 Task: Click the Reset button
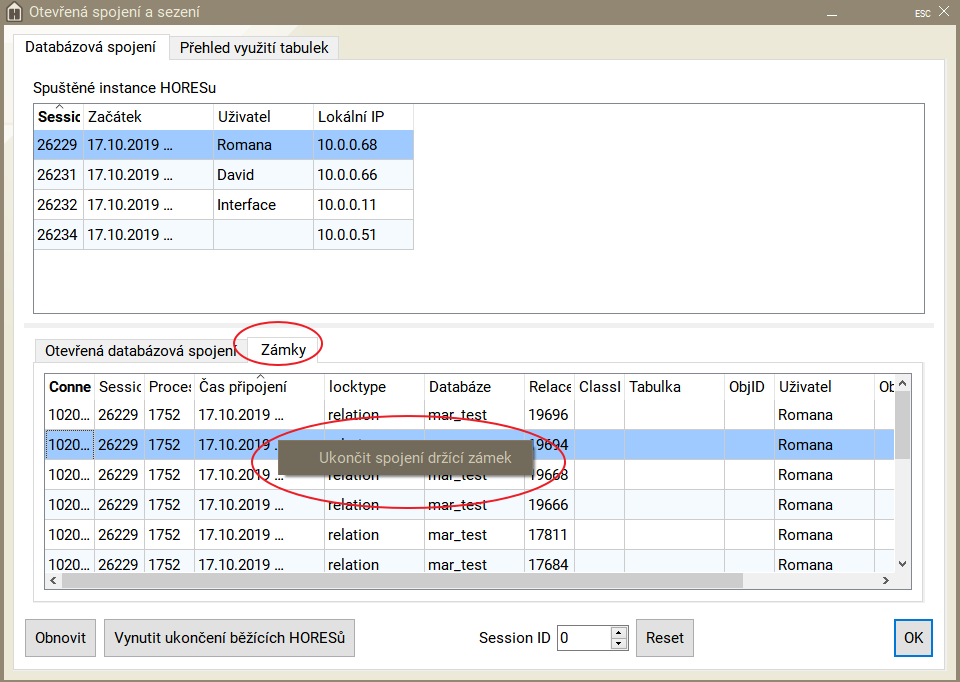click(664, 638)
